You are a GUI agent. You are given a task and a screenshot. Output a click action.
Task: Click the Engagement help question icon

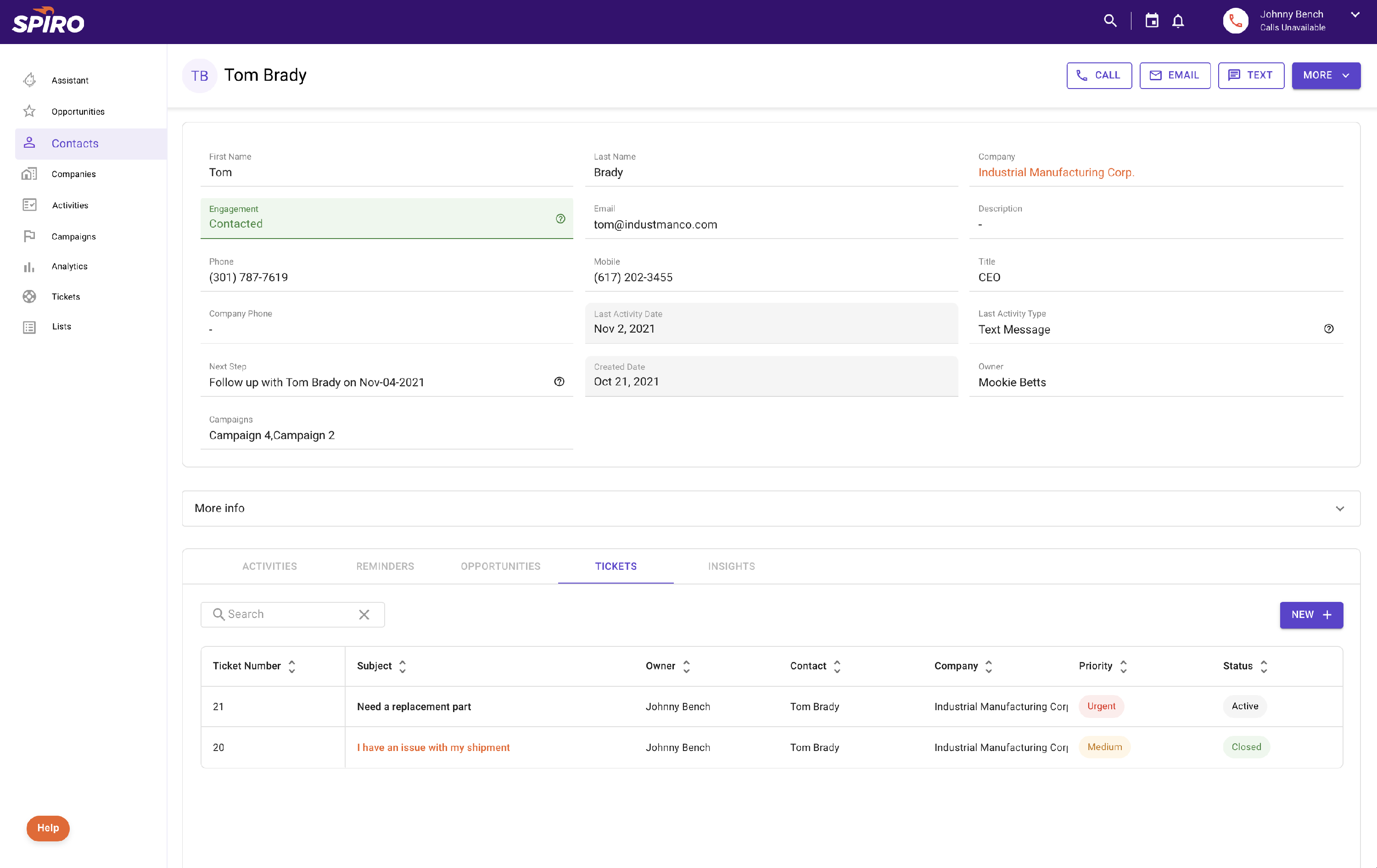coord(560,218)
